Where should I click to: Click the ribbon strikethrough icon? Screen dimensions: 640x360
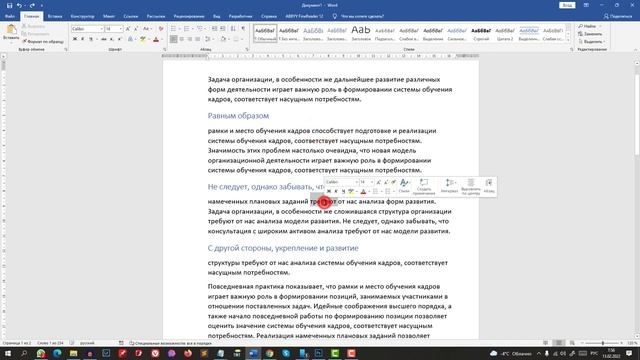[104, 39]
